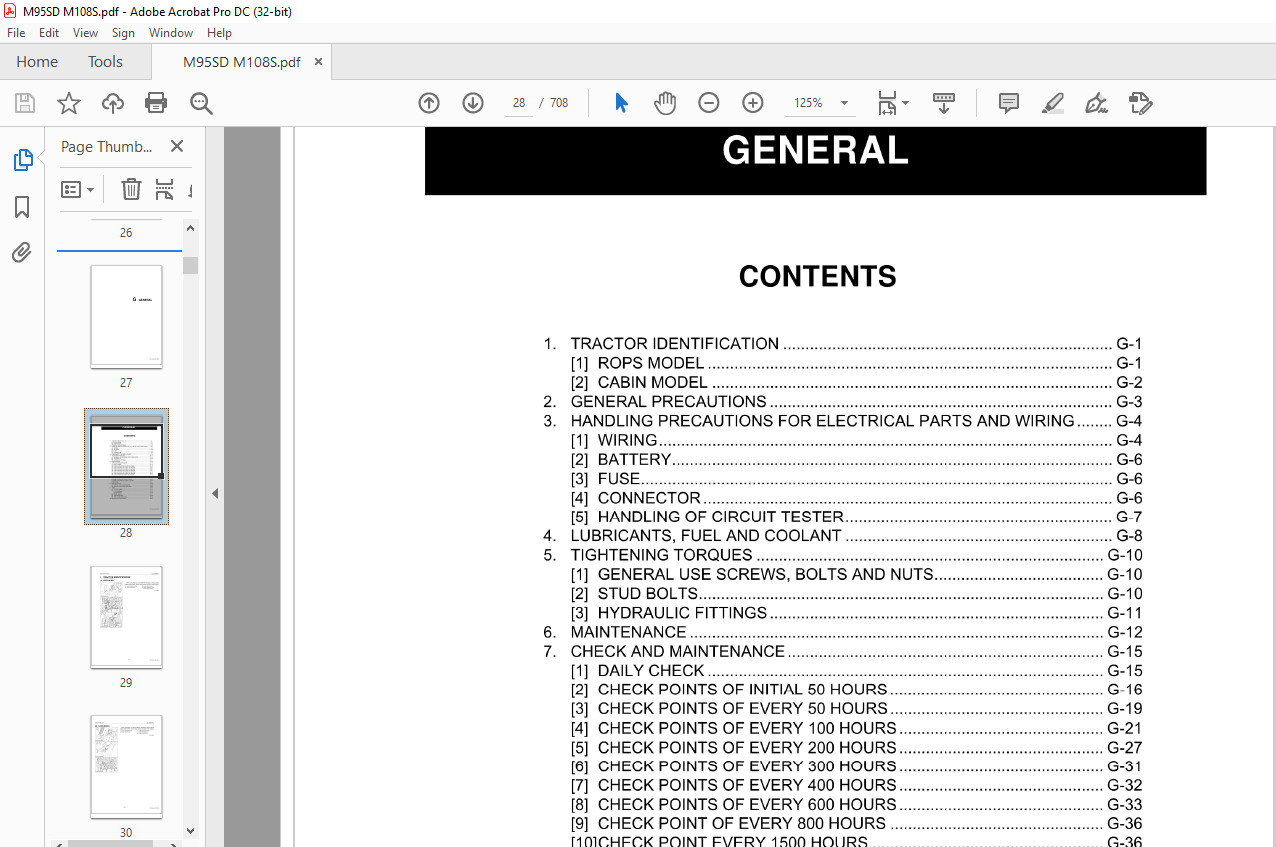This screenshot has width=1276, height=847.
Task: Zoom in with plus icon
Action: coord(753,103)
